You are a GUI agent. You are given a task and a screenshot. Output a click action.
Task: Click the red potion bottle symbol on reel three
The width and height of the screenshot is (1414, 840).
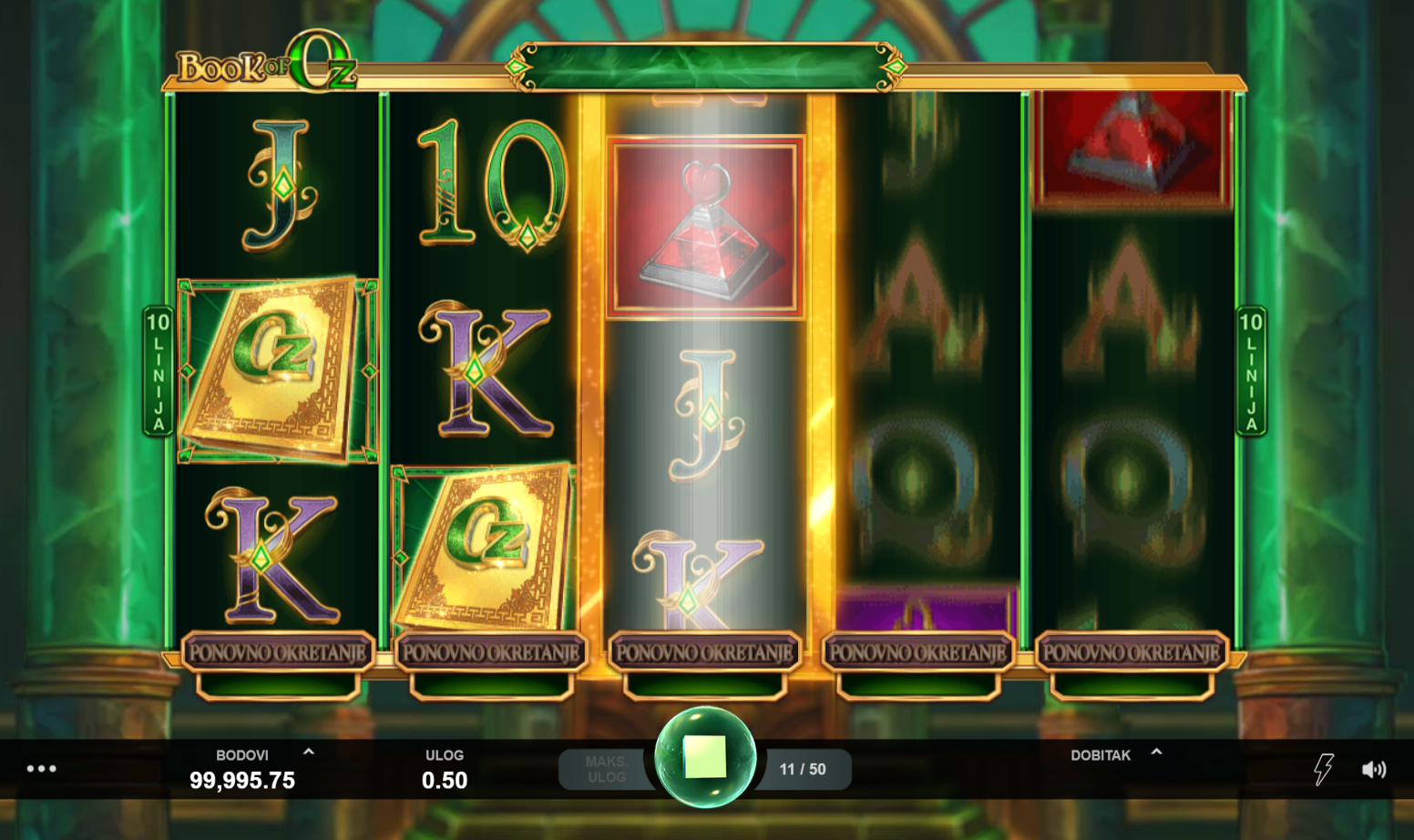(x=705, y=227)
